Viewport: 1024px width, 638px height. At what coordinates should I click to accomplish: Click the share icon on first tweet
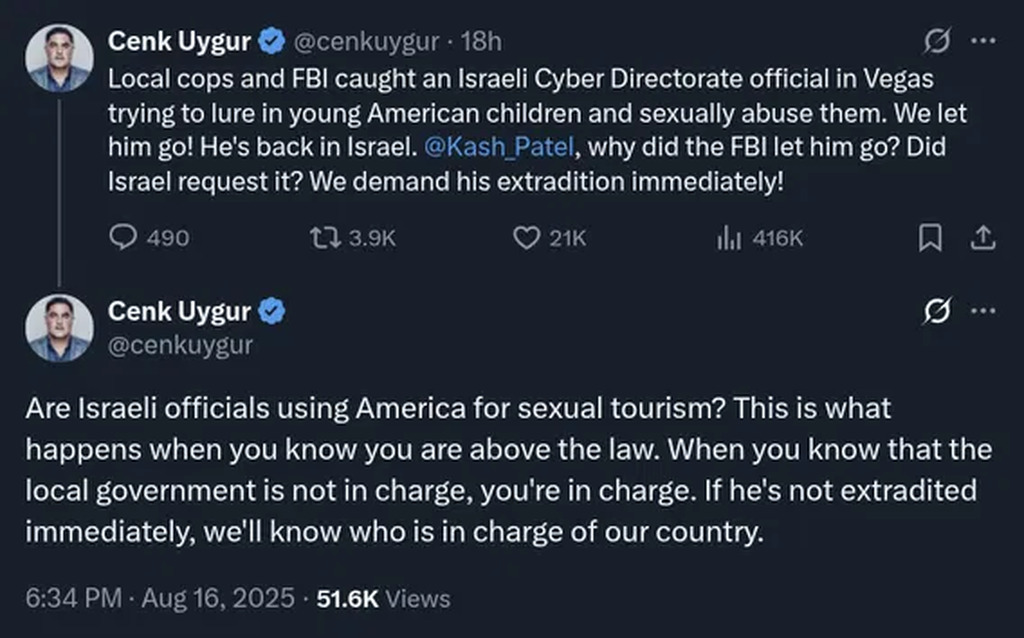tap(983, 238)
